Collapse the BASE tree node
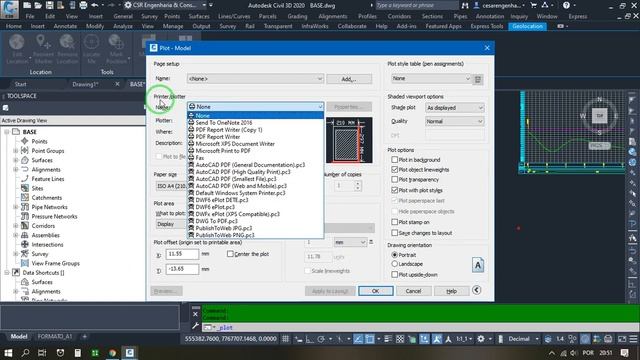The height and width of the screenshot is (360, 640). click(x=7, y=132)
